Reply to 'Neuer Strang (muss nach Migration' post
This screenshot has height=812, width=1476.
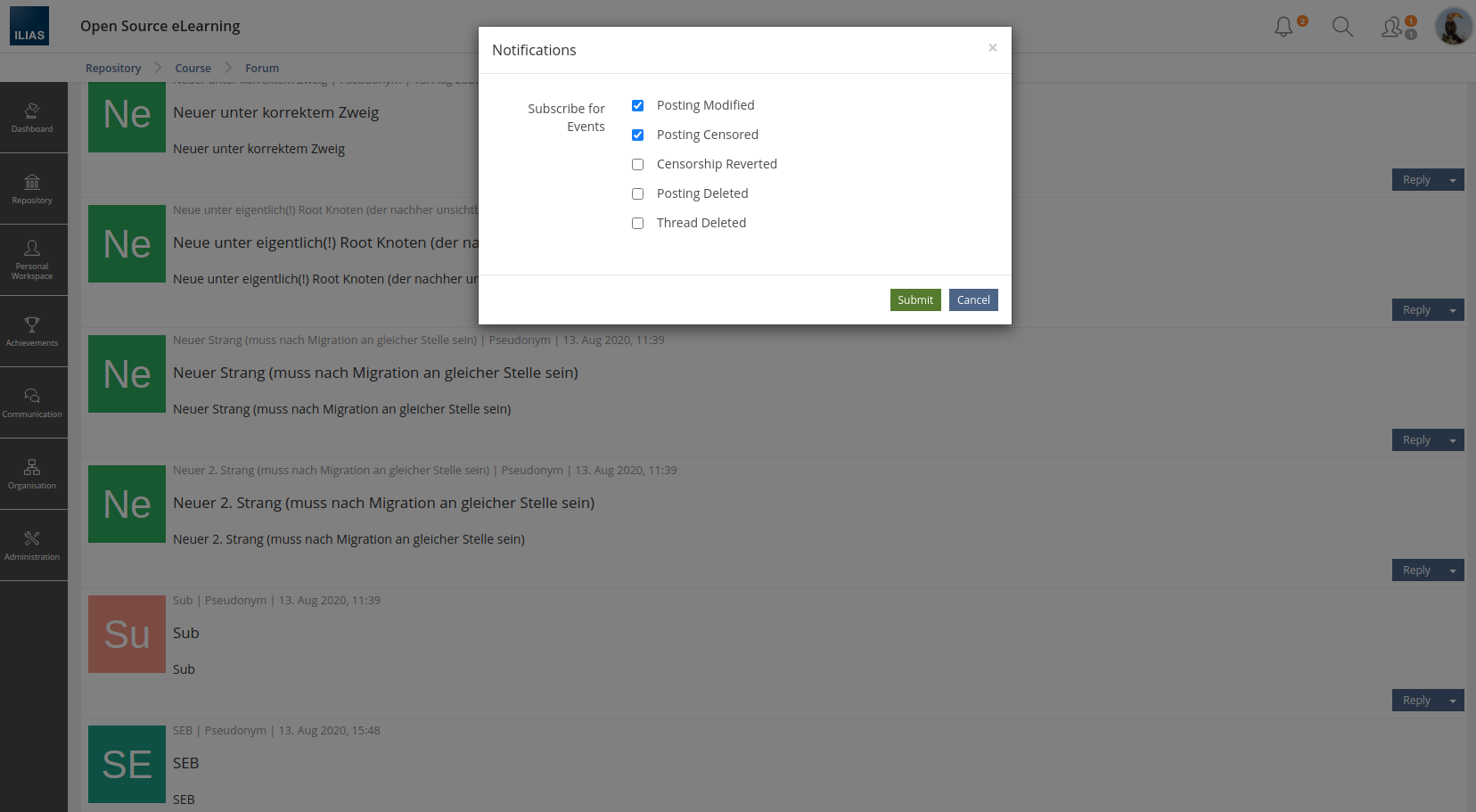[x=1416, y=440]
